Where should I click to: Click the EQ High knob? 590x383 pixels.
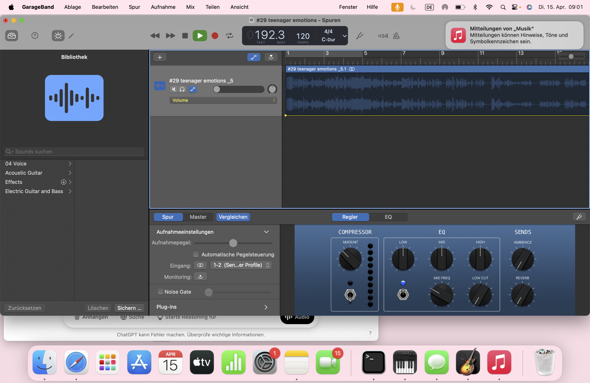point(480,259)
